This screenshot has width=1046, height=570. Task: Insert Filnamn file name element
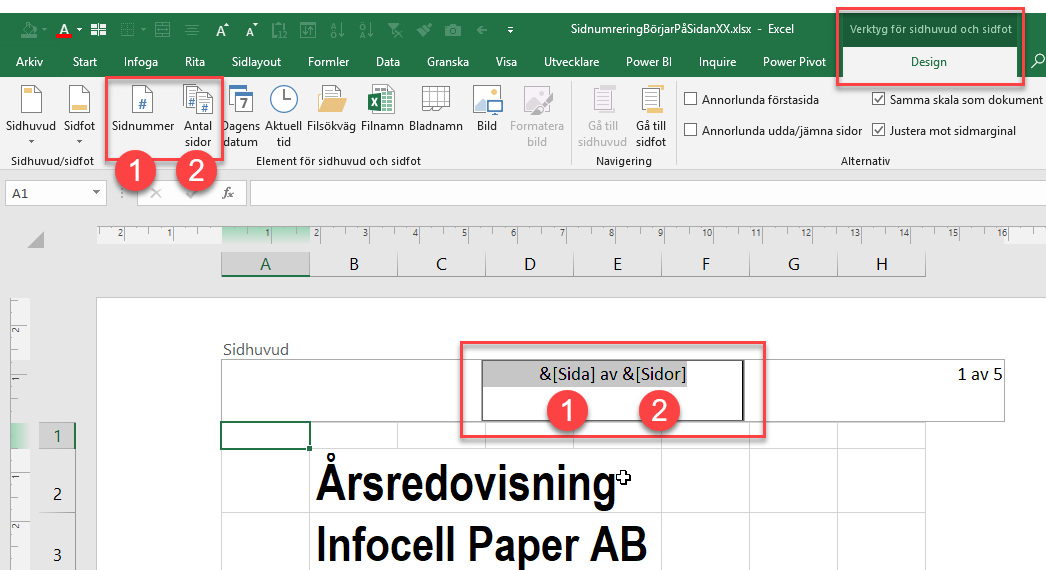[382, 108]
